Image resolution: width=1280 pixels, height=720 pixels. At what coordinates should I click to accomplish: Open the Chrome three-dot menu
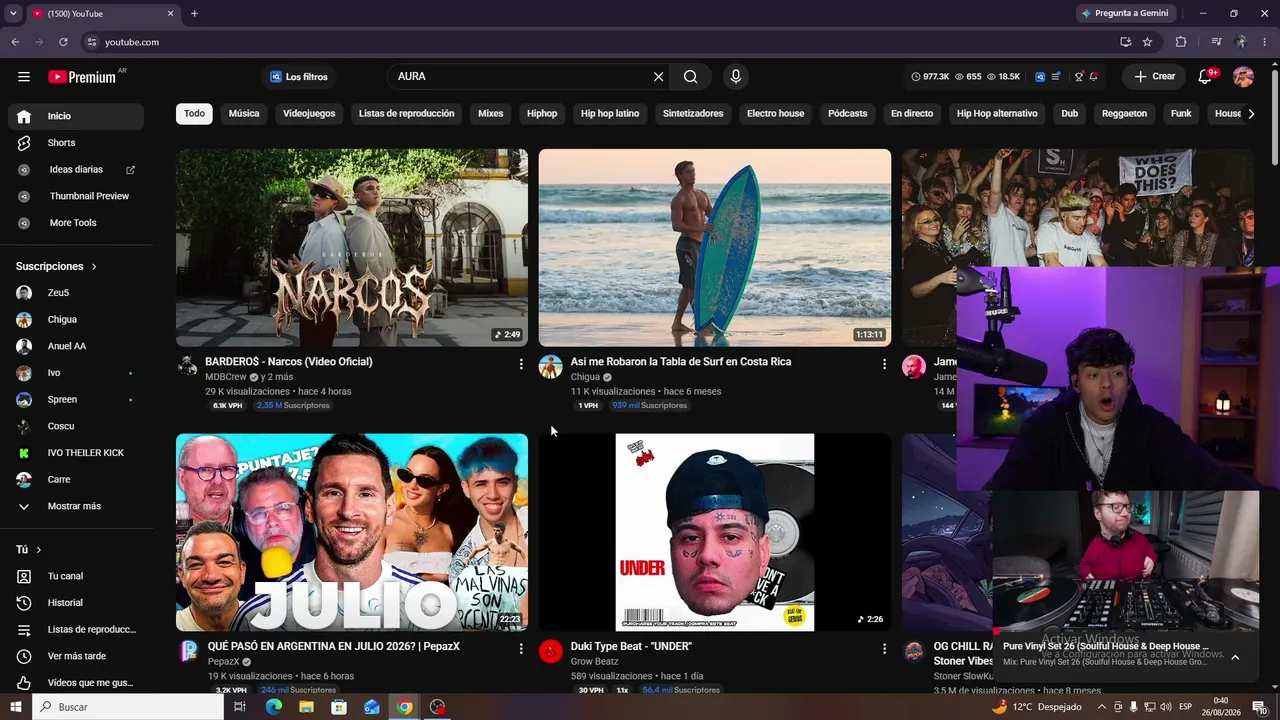click(x=1264, y=42)
